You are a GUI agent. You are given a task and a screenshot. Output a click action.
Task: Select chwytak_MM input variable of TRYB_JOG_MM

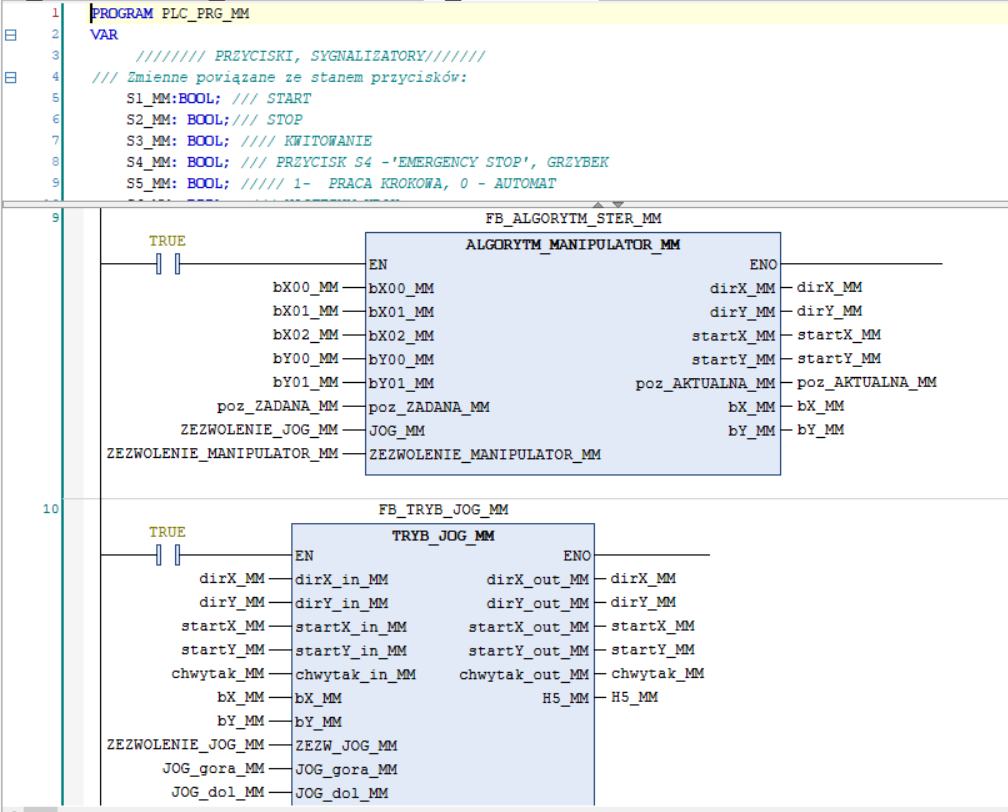coord(218,674)
